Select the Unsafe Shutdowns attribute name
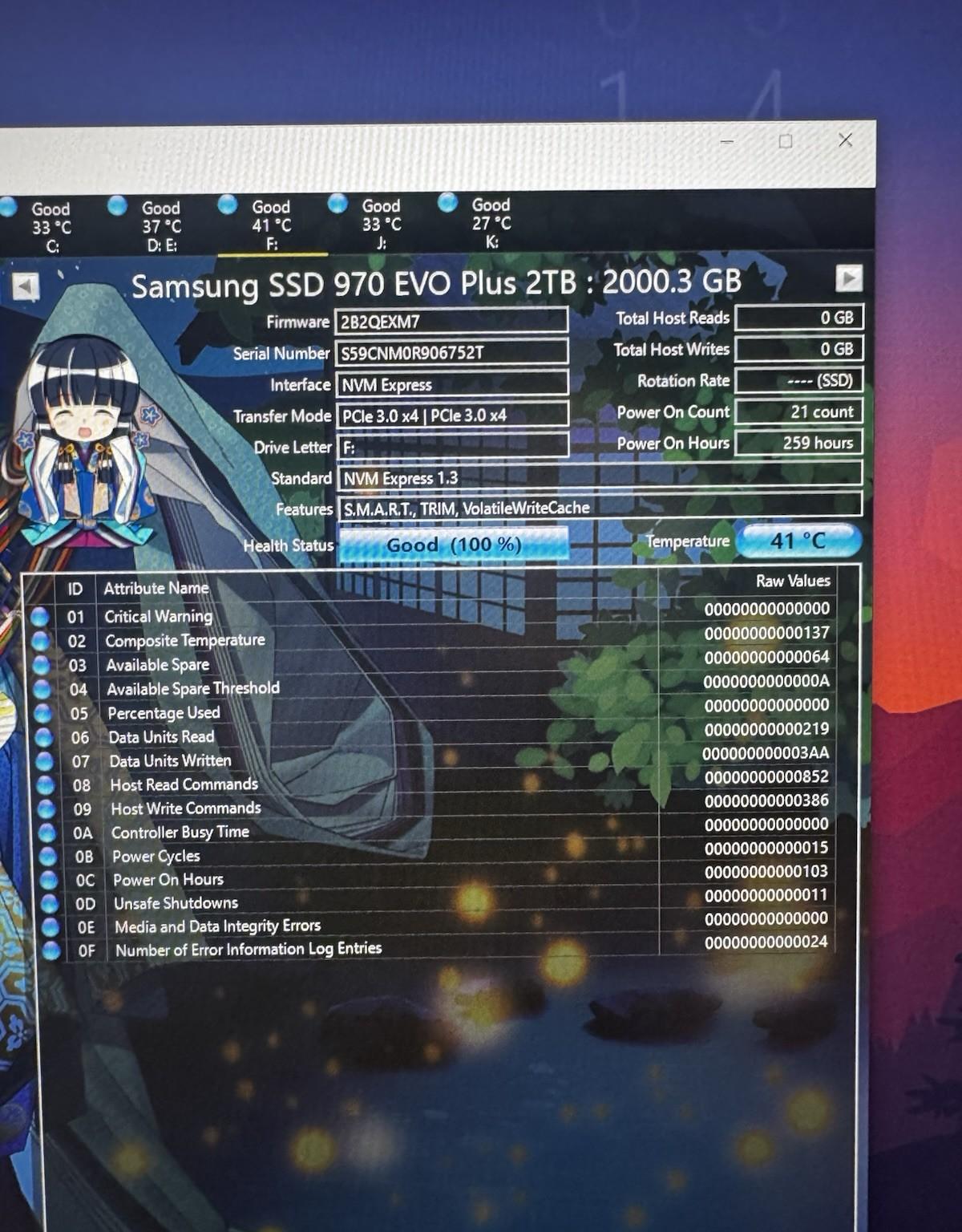Image resolution: width=962 pixels, height=1232 pixels. tap(176, 903)
